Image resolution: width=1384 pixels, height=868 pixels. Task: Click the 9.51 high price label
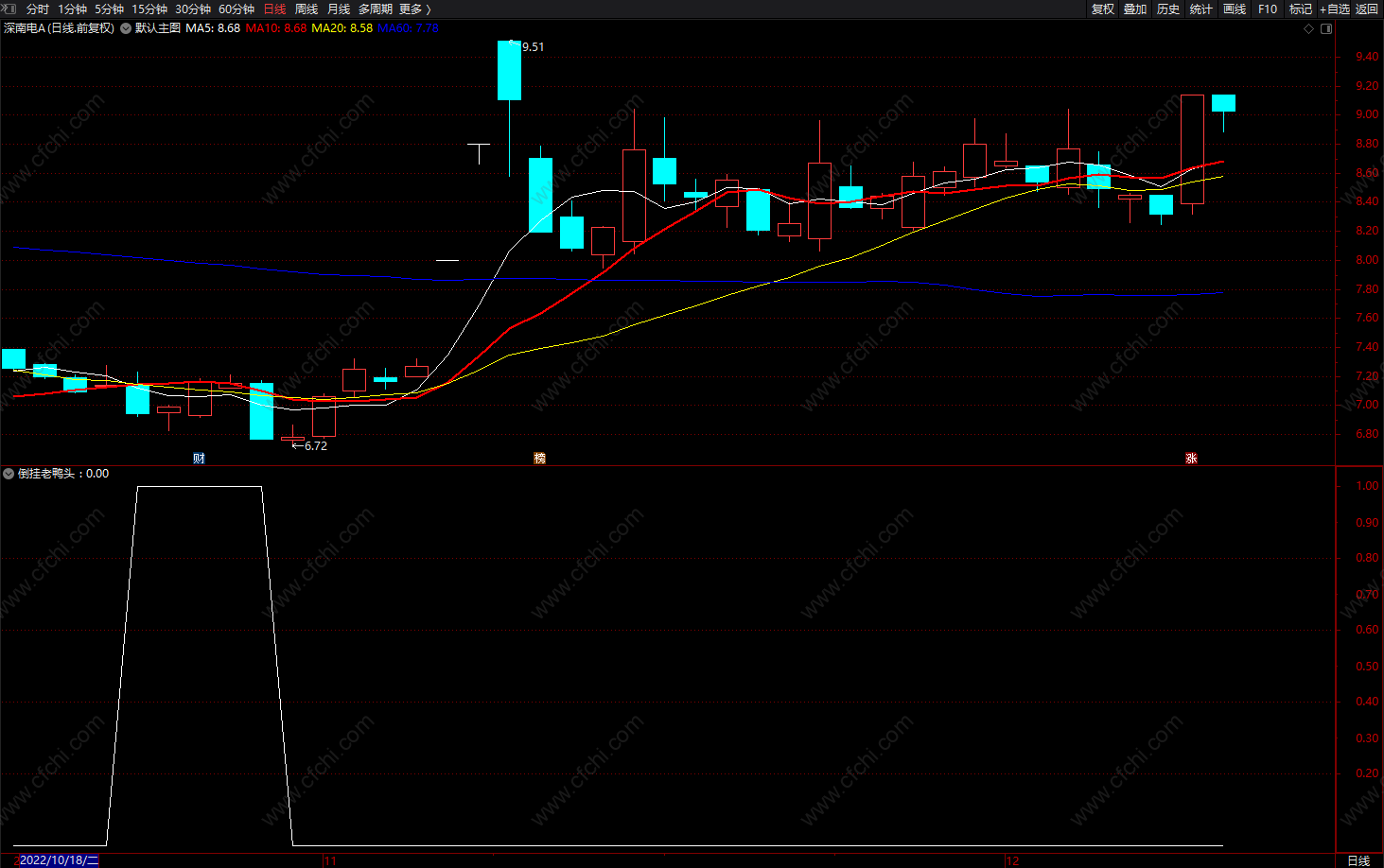(x=533, y=47)
